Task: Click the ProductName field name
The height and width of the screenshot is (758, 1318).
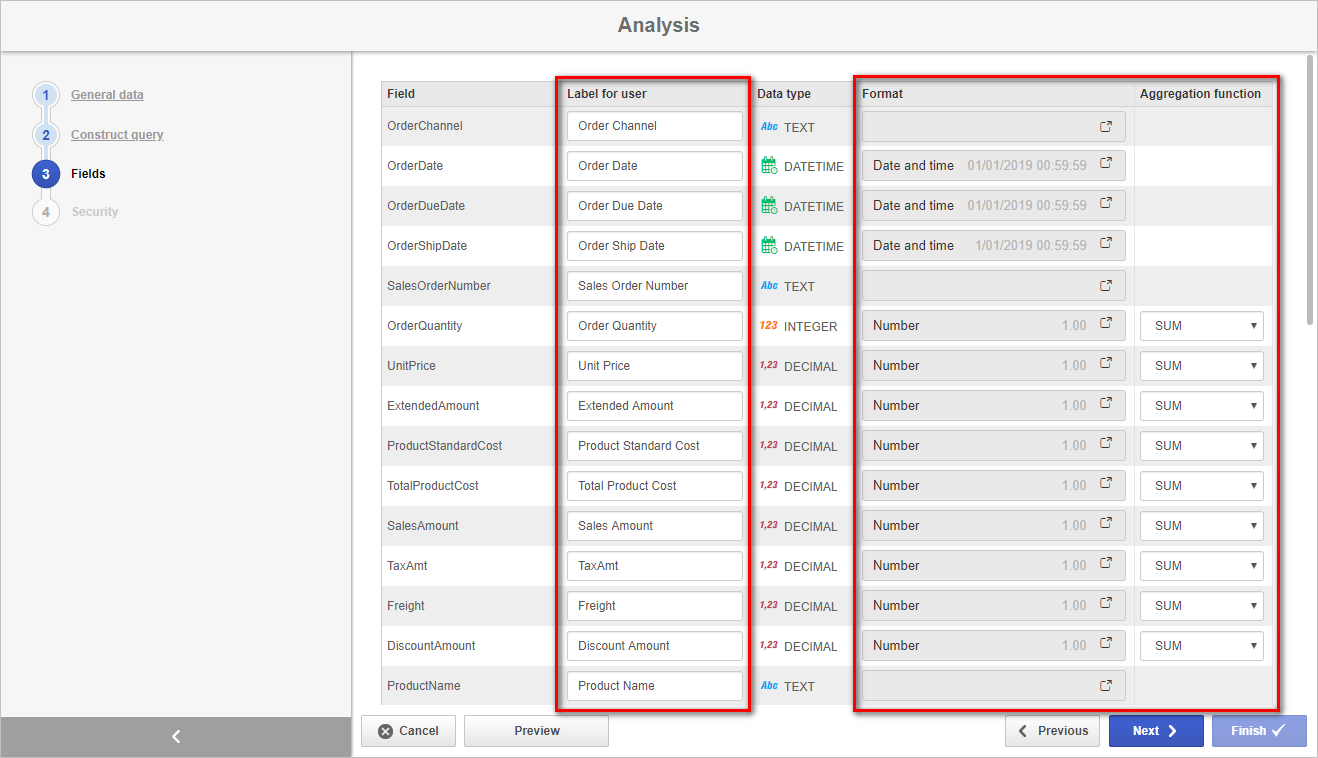Action: (x=424, y=686)
